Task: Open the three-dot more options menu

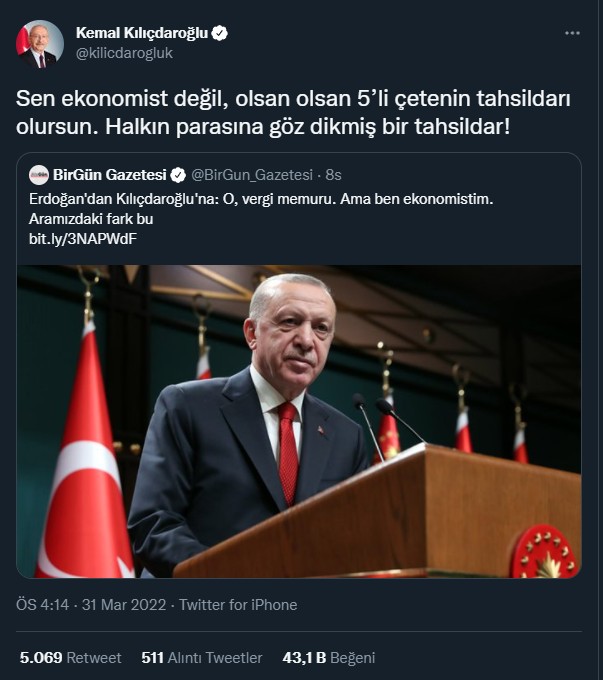Action: [572, 33]
